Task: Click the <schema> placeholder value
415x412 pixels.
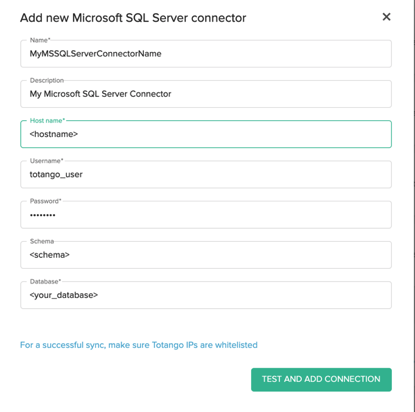Action: pos(49,255)
